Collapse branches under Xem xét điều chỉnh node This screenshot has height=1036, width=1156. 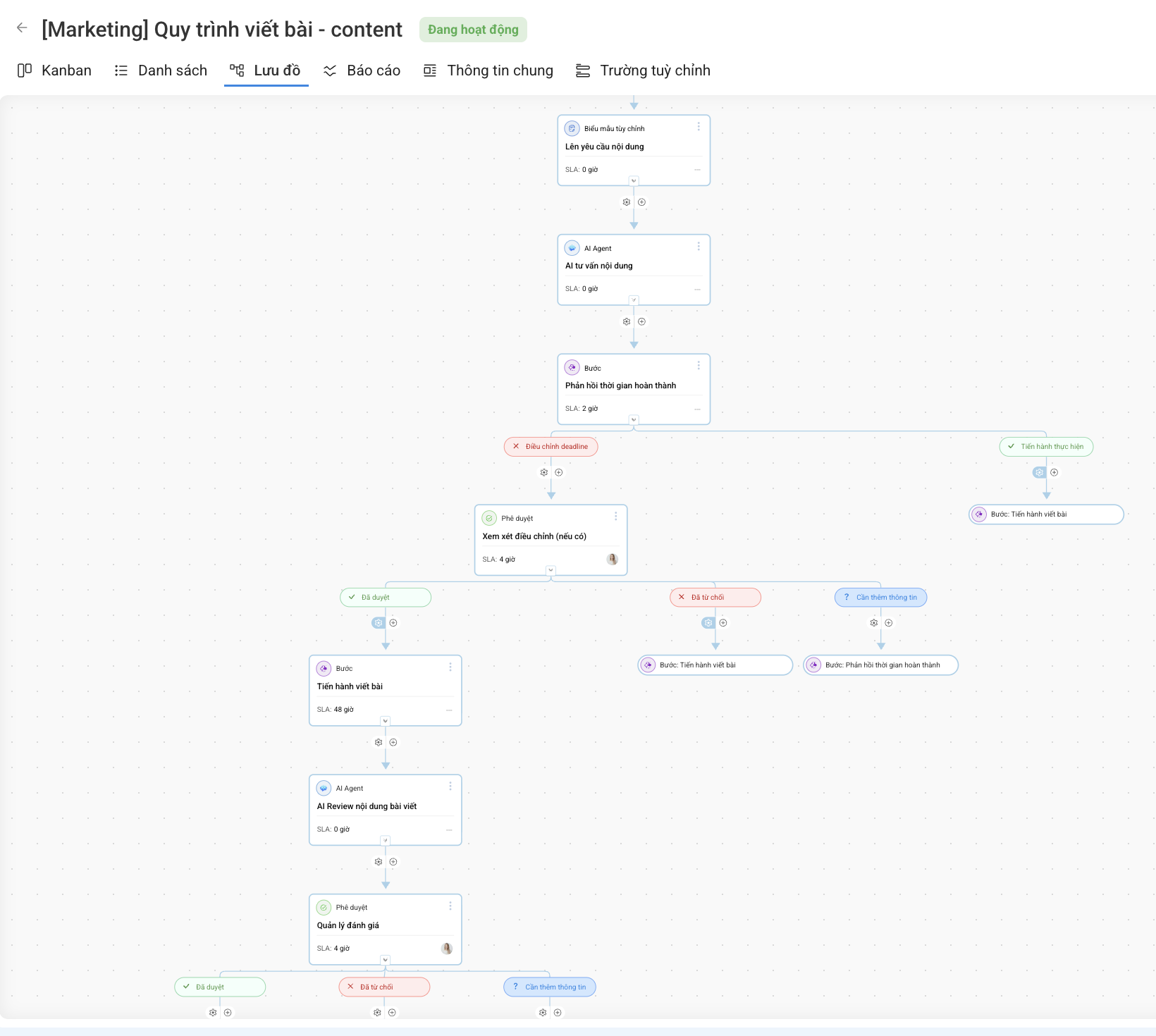pyautogui.click(x=551, y=571)
